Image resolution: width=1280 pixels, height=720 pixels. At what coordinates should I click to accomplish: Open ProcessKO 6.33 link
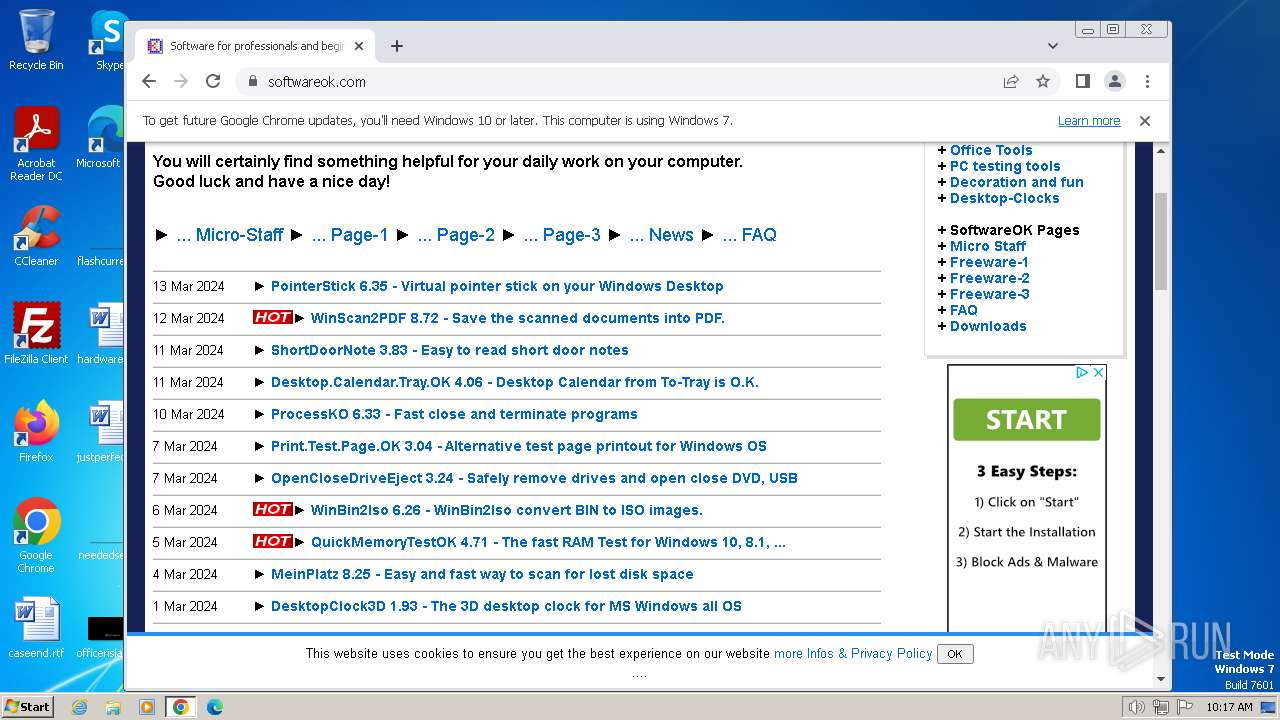tap(454, 414)
